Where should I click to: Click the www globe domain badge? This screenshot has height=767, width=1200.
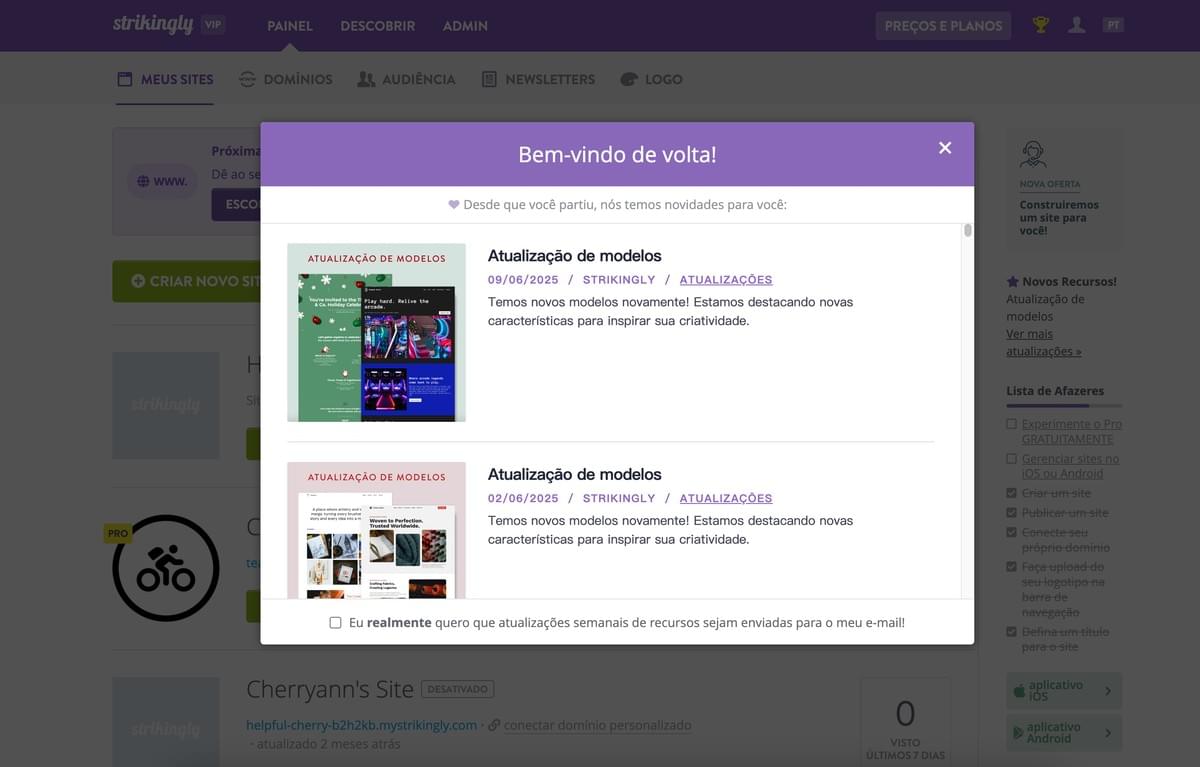coord(162,181)
